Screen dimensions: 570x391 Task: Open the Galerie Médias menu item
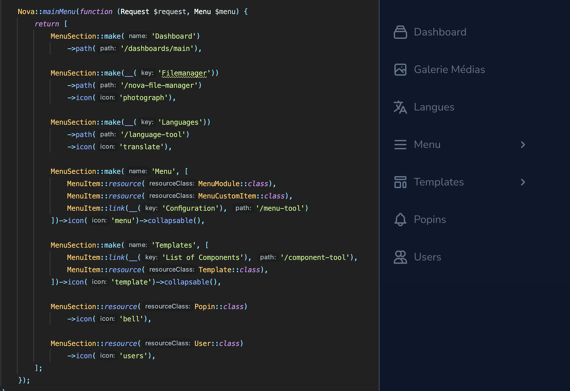pyautogui.click(x=449, y=69)
